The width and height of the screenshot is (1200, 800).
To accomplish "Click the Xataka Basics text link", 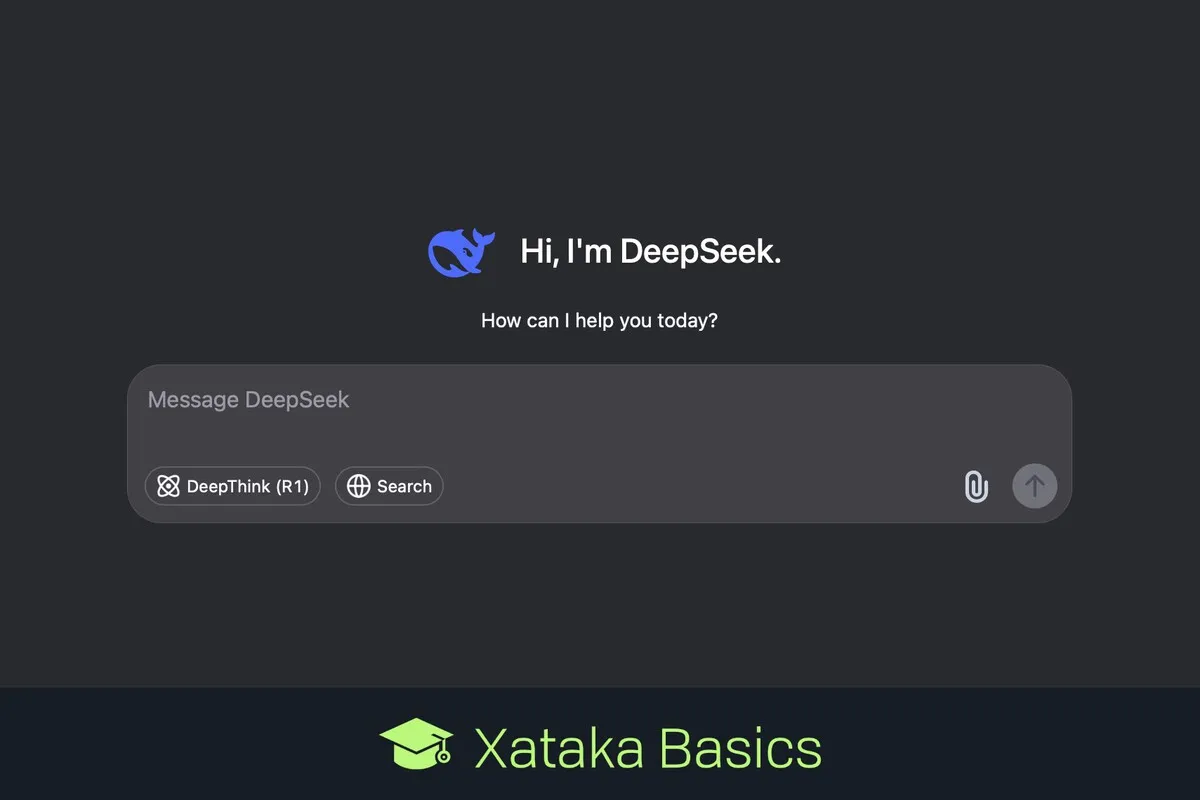I will (645, 745).
